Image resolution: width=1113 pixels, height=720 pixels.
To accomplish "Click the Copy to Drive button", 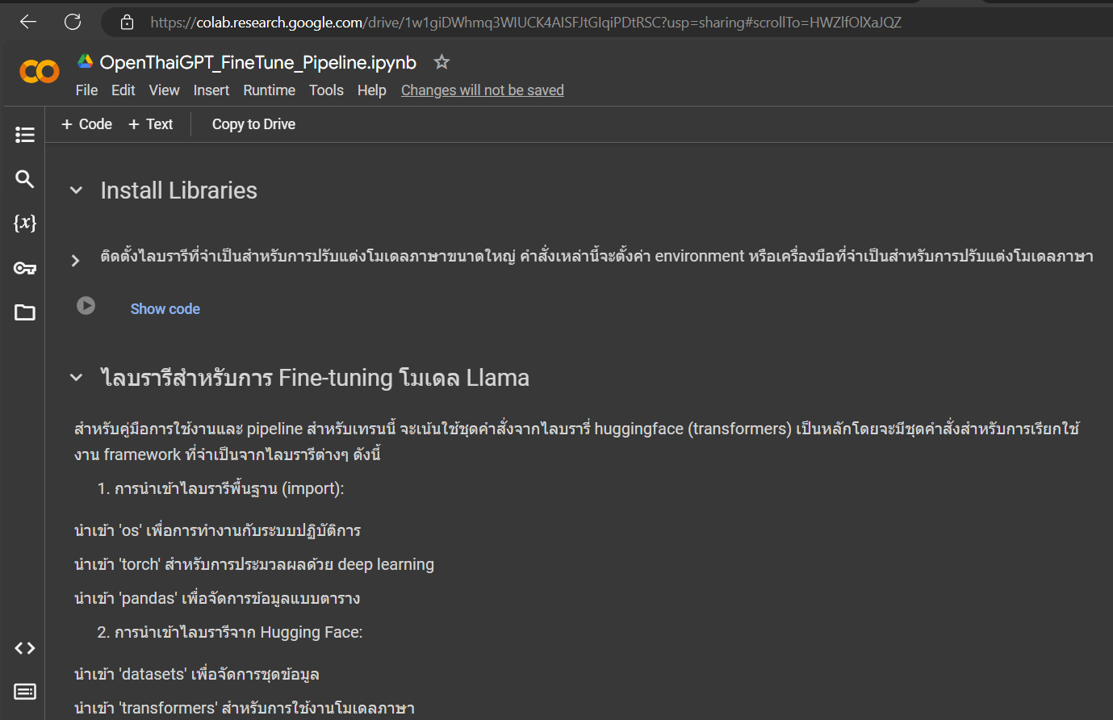I will pyautogui.click(x=251, y=124).
